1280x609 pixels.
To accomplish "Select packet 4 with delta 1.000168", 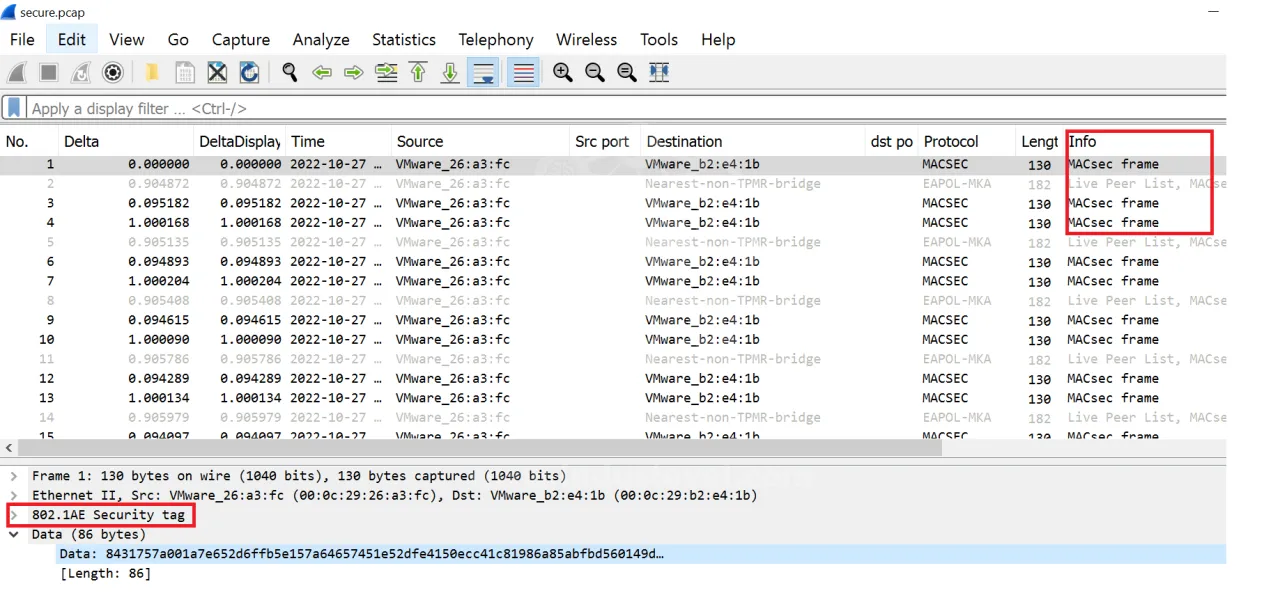I will coord(613,223).
